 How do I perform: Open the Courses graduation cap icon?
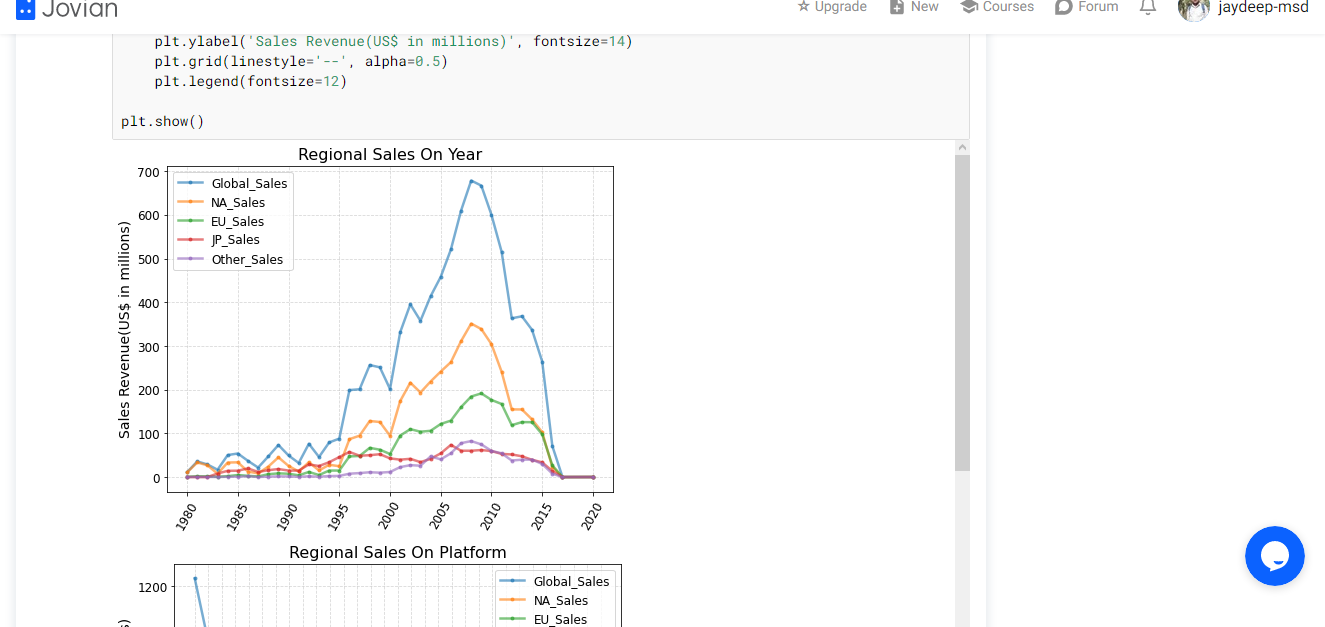[x=968, y=6]
